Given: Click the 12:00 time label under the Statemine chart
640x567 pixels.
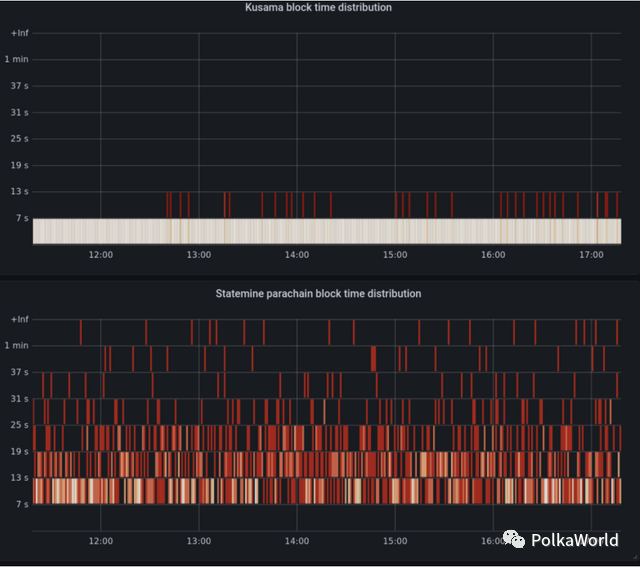Looking at the screenshot, I should click(101, 541).
